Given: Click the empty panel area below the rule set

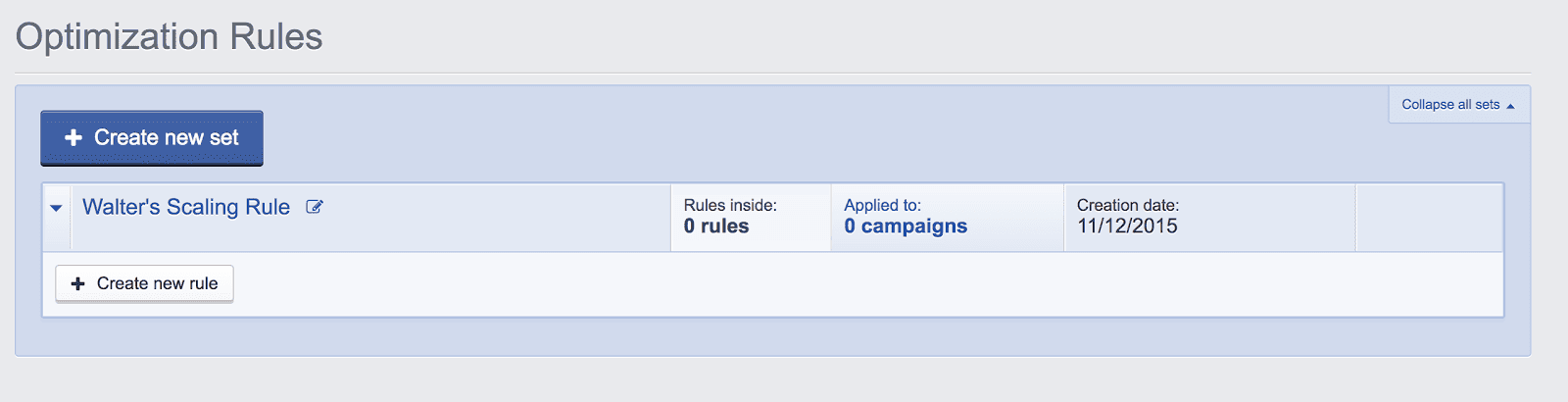Looking at the screenshot, I should point(772,336).
